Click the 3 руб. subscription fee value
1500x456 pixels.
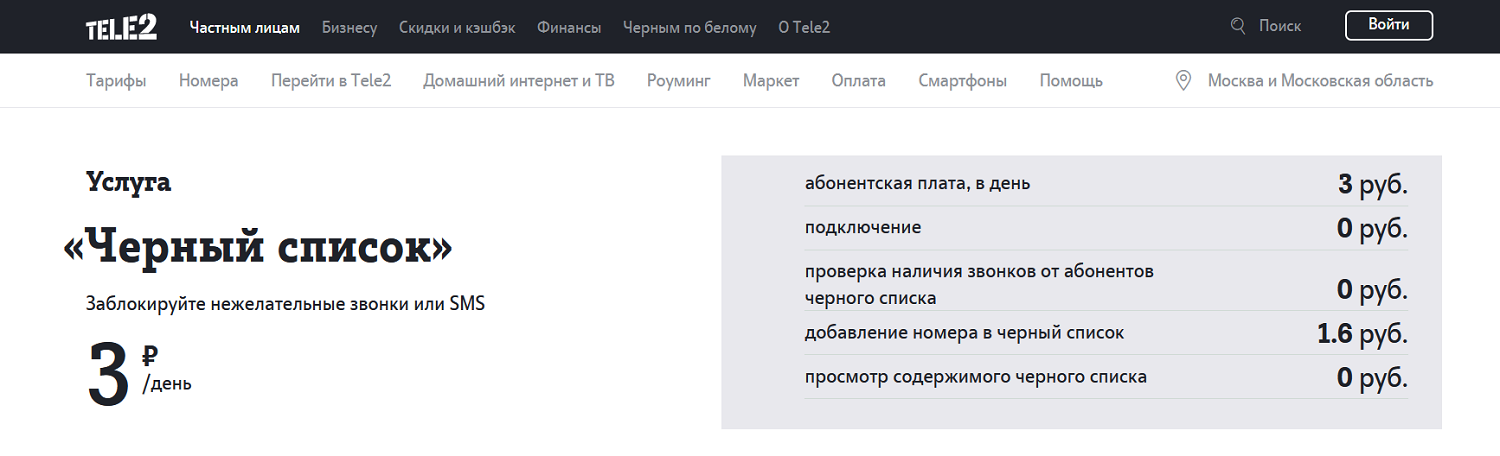1373,184
